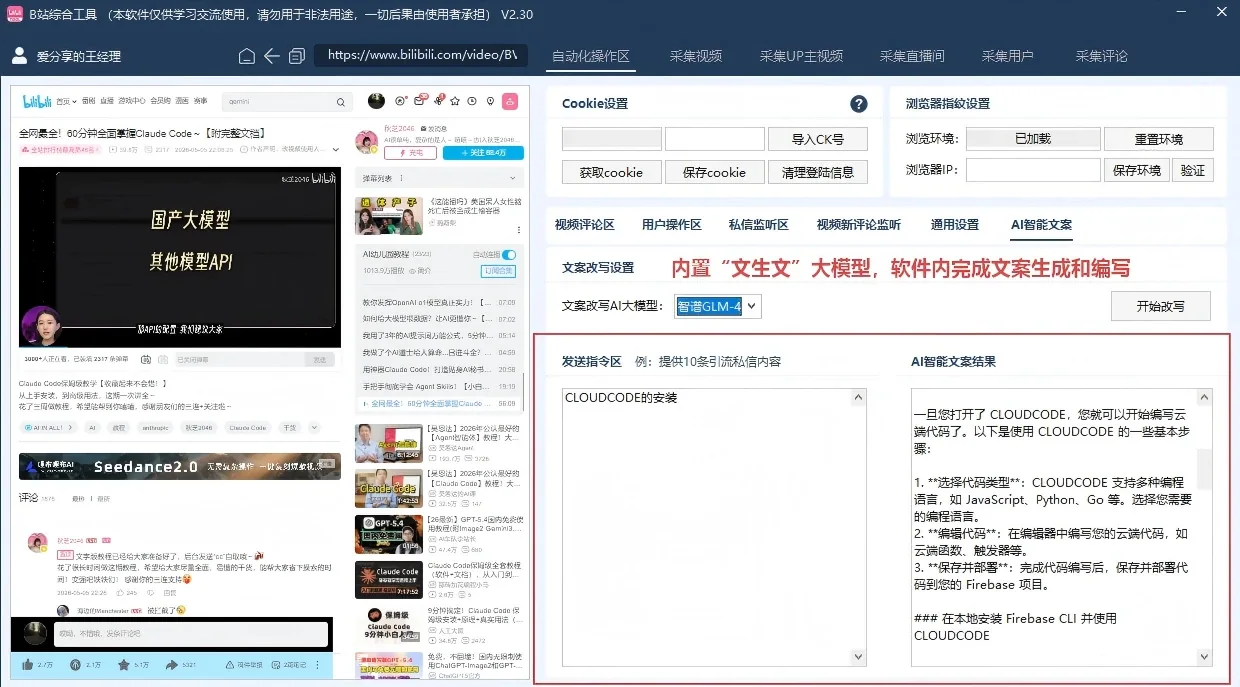Click the app logo in the title bar
This screenshot has height=687, width=1240.
point(15,14)
